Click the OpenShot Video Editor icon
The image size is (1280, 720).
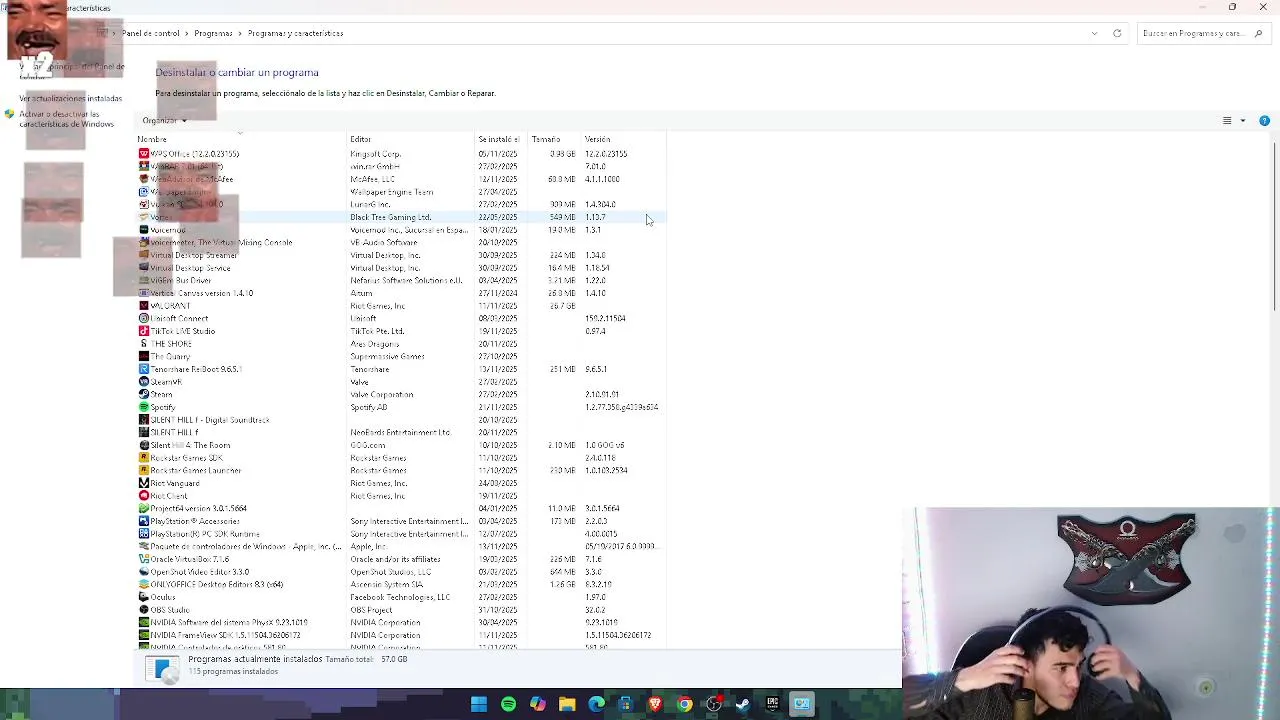click(x=143, y=572)
